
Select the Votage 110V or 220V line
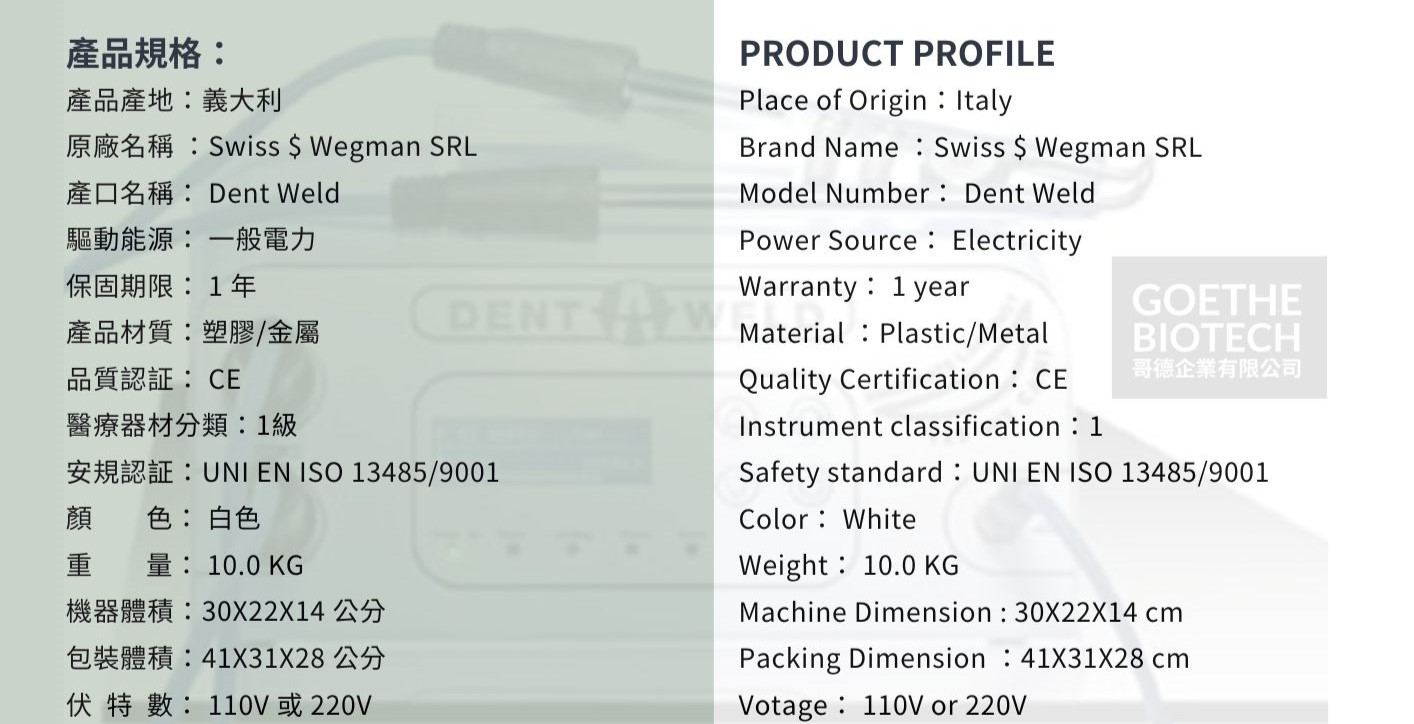[x=882, y=705]
